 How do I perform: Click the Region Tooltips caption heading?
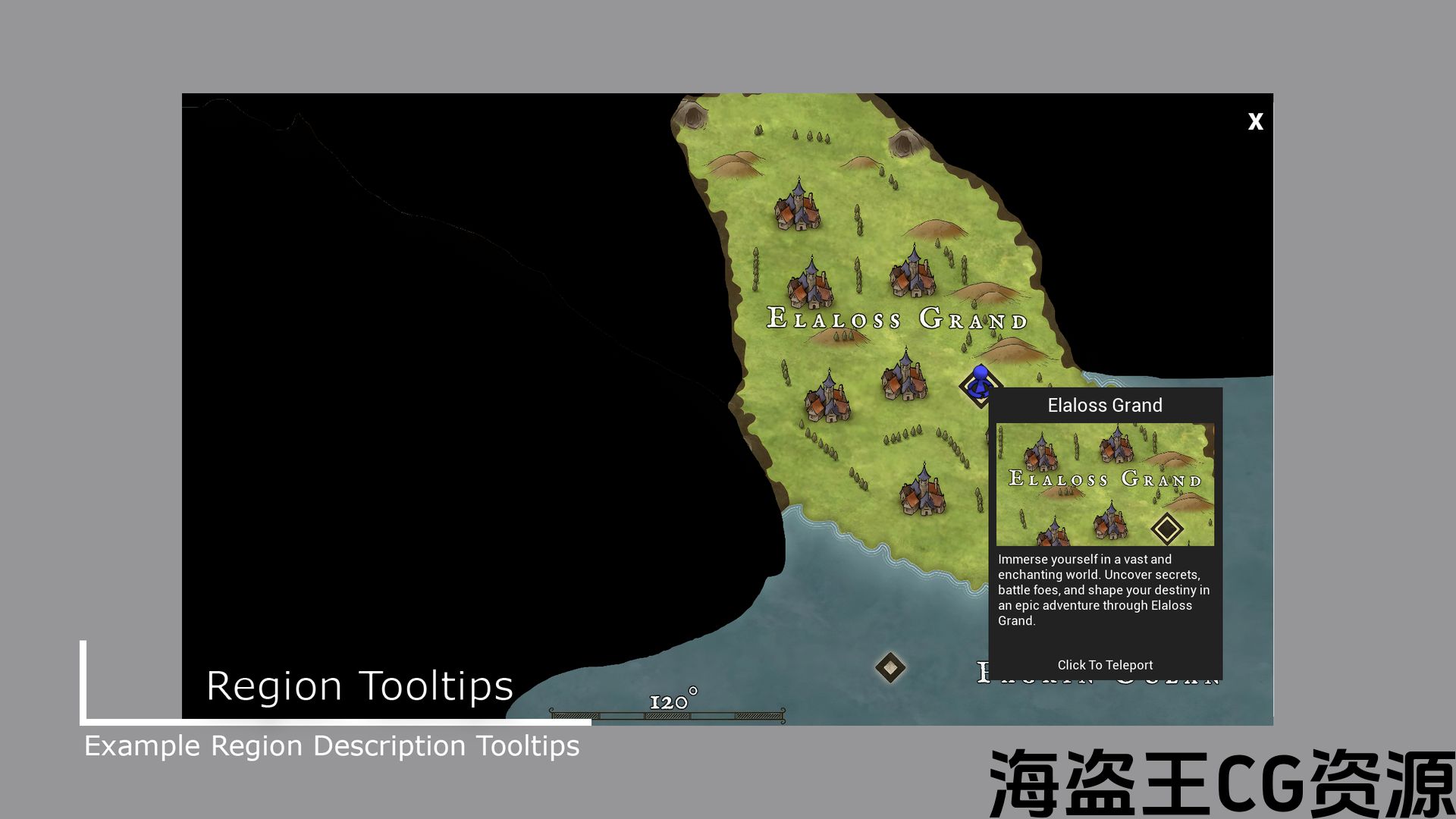(359, 686)
